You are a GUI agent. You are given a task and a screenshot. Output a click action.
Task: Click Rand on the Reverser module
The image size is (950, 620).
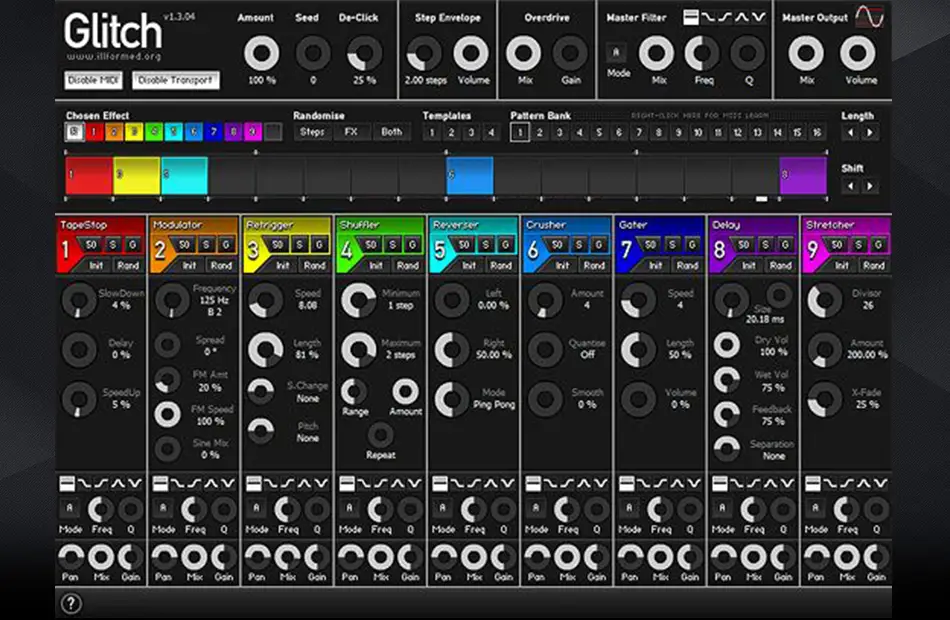[500, 265]
